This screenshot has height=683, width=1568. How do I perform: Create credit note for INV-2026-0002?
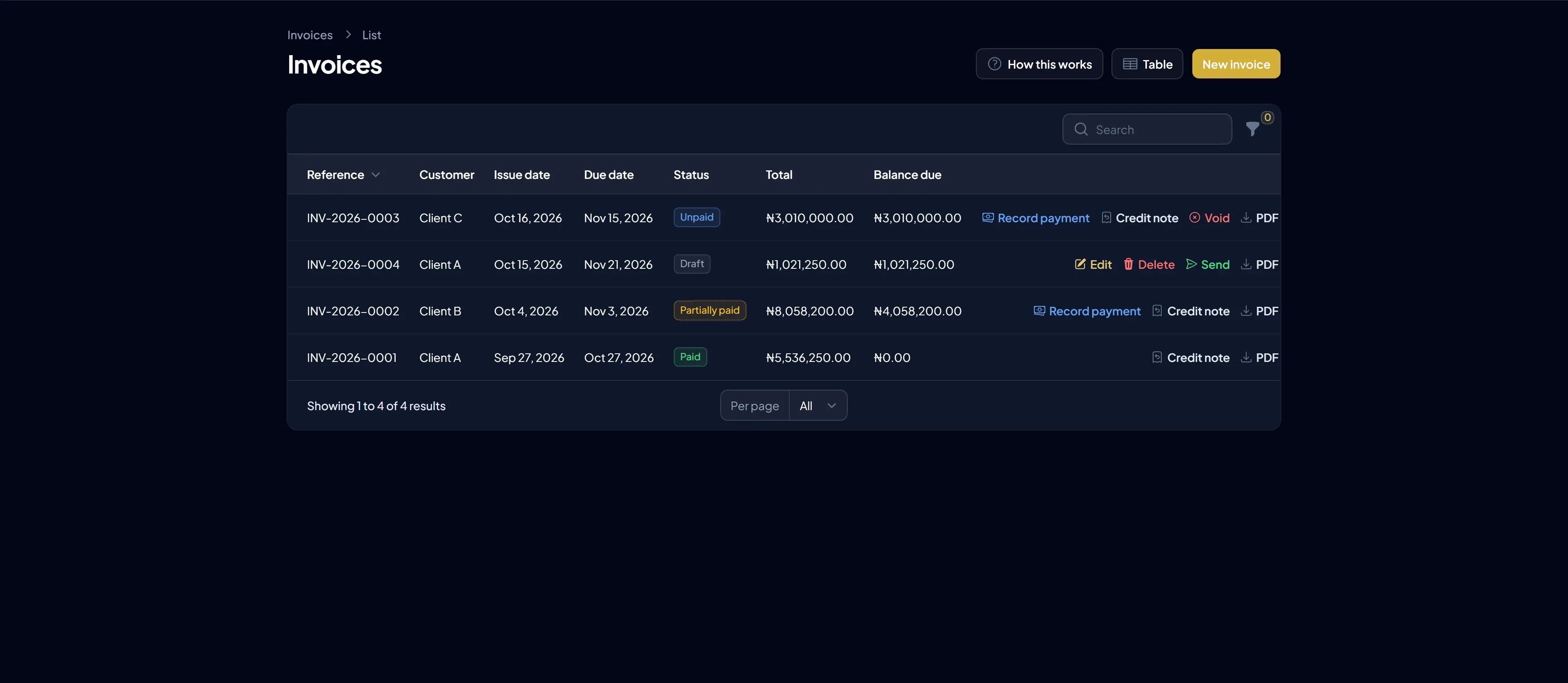click(x=1191, y=311)
